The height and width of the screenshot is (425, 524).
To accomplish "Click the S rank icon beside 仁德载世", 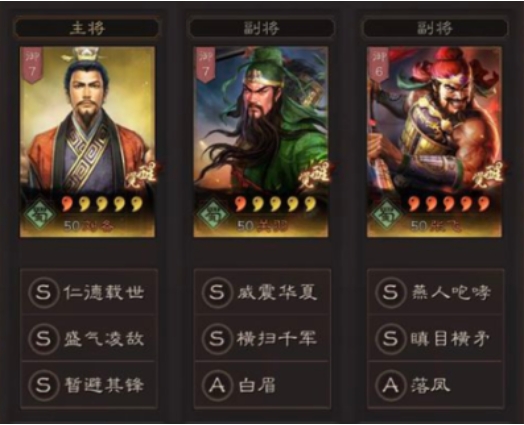I will coord(44,292).
